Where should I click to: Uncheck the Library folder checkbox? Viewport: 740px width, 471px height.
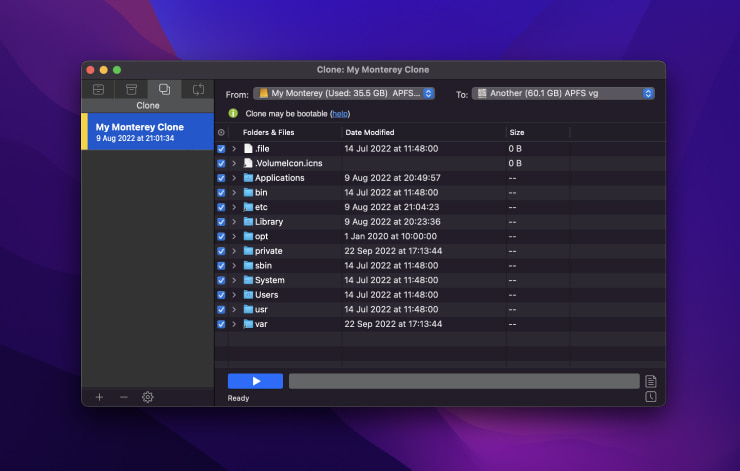point(221,222)
